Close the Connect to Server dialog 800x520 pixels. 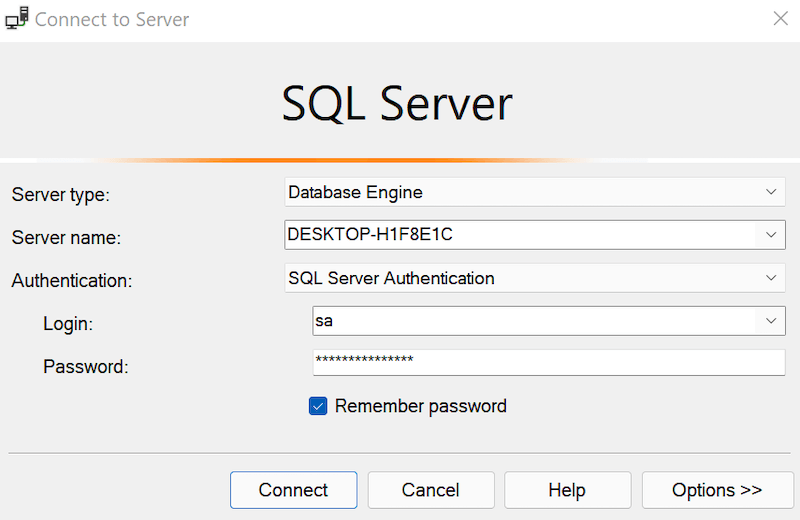click(780, 18)
